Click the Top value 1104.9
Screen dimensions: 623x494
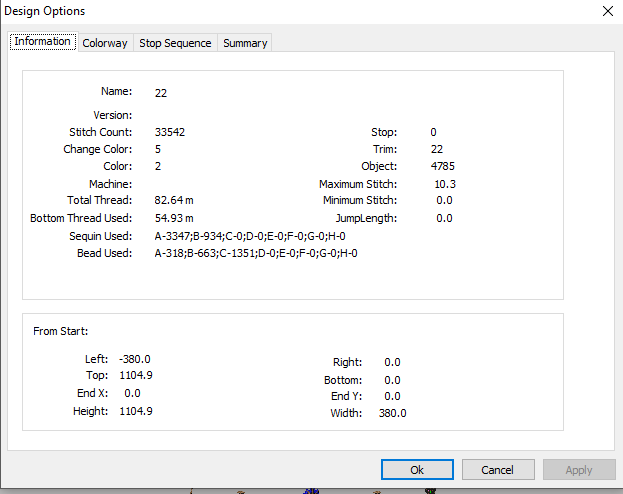point(136,375)
